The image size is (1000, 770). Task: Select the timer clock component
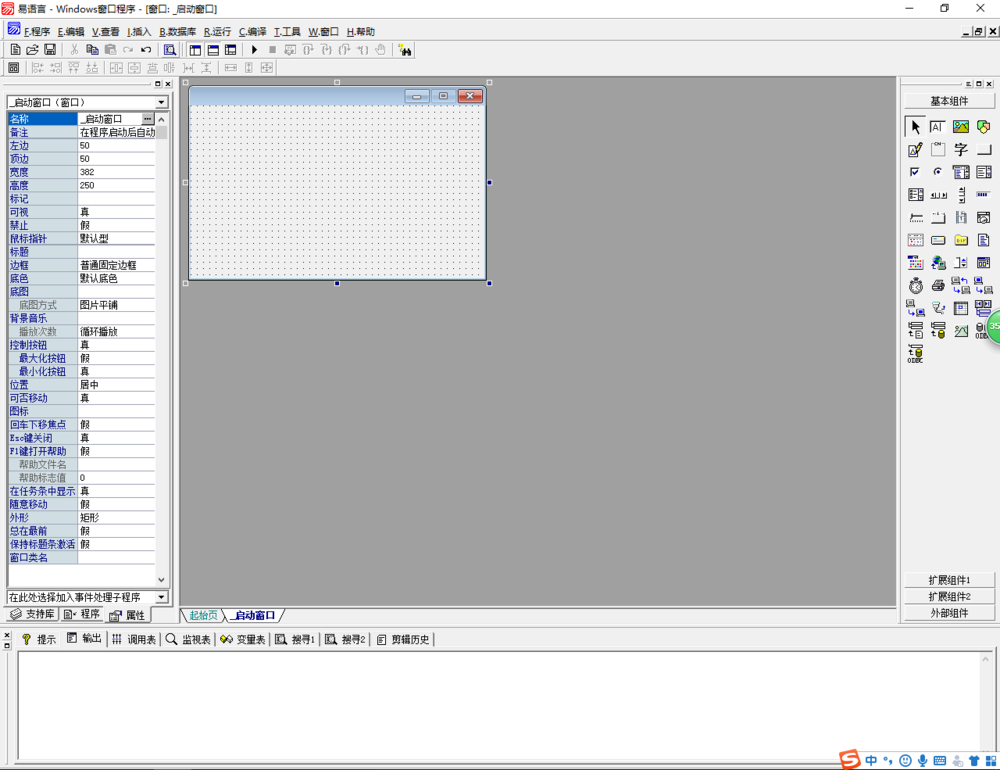(x=915, y=286)
